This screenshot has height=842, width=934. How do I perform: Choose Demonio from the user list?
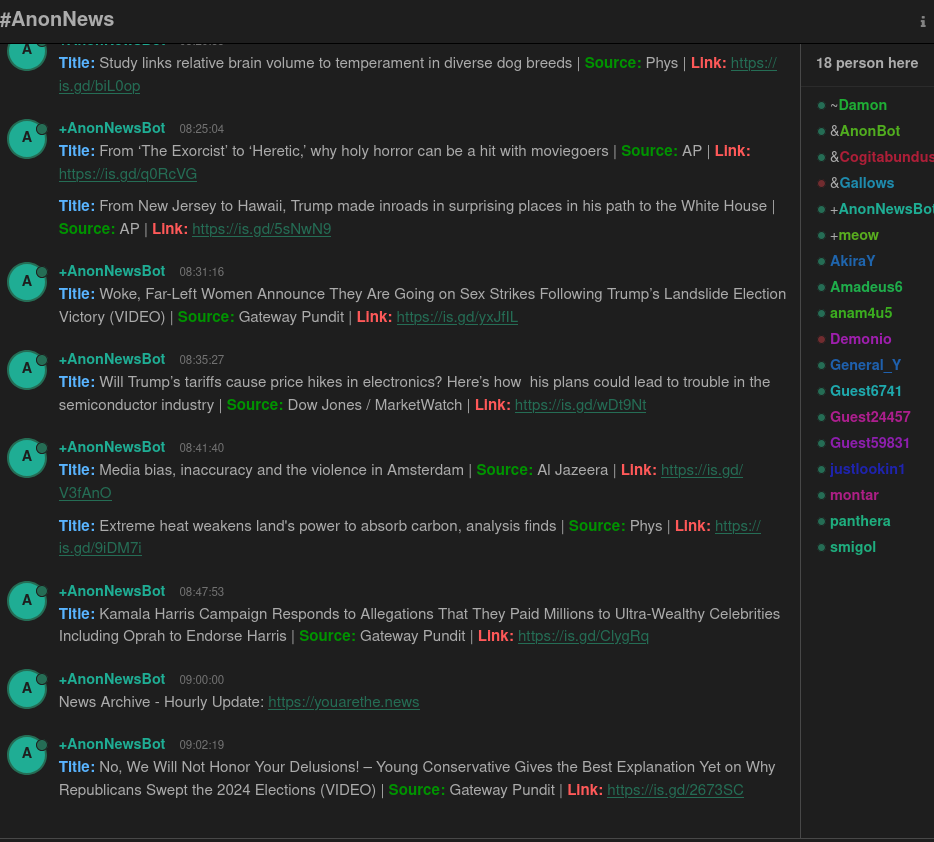[861, 339]
